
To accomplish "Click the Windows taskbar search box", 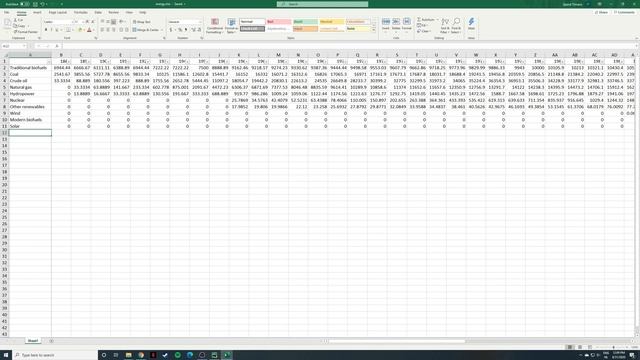I will pos(55,355).
